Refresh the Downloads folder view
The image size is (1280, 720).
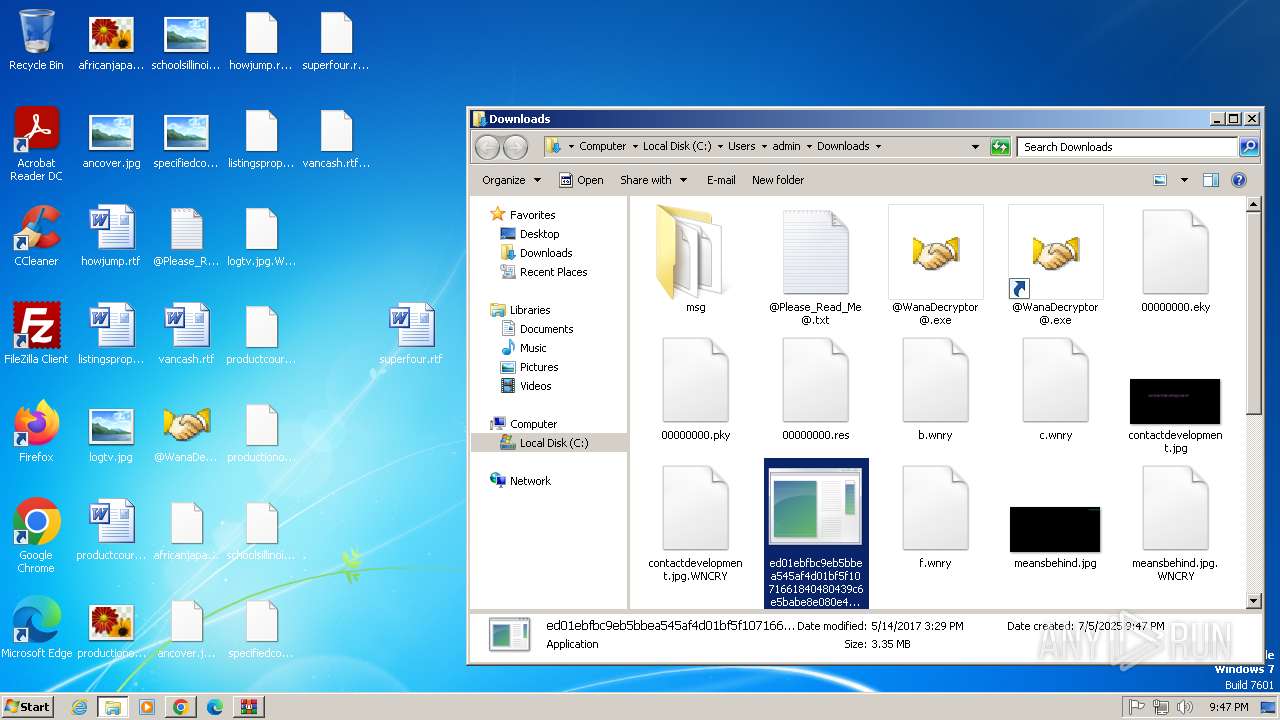click(1000, 147)
